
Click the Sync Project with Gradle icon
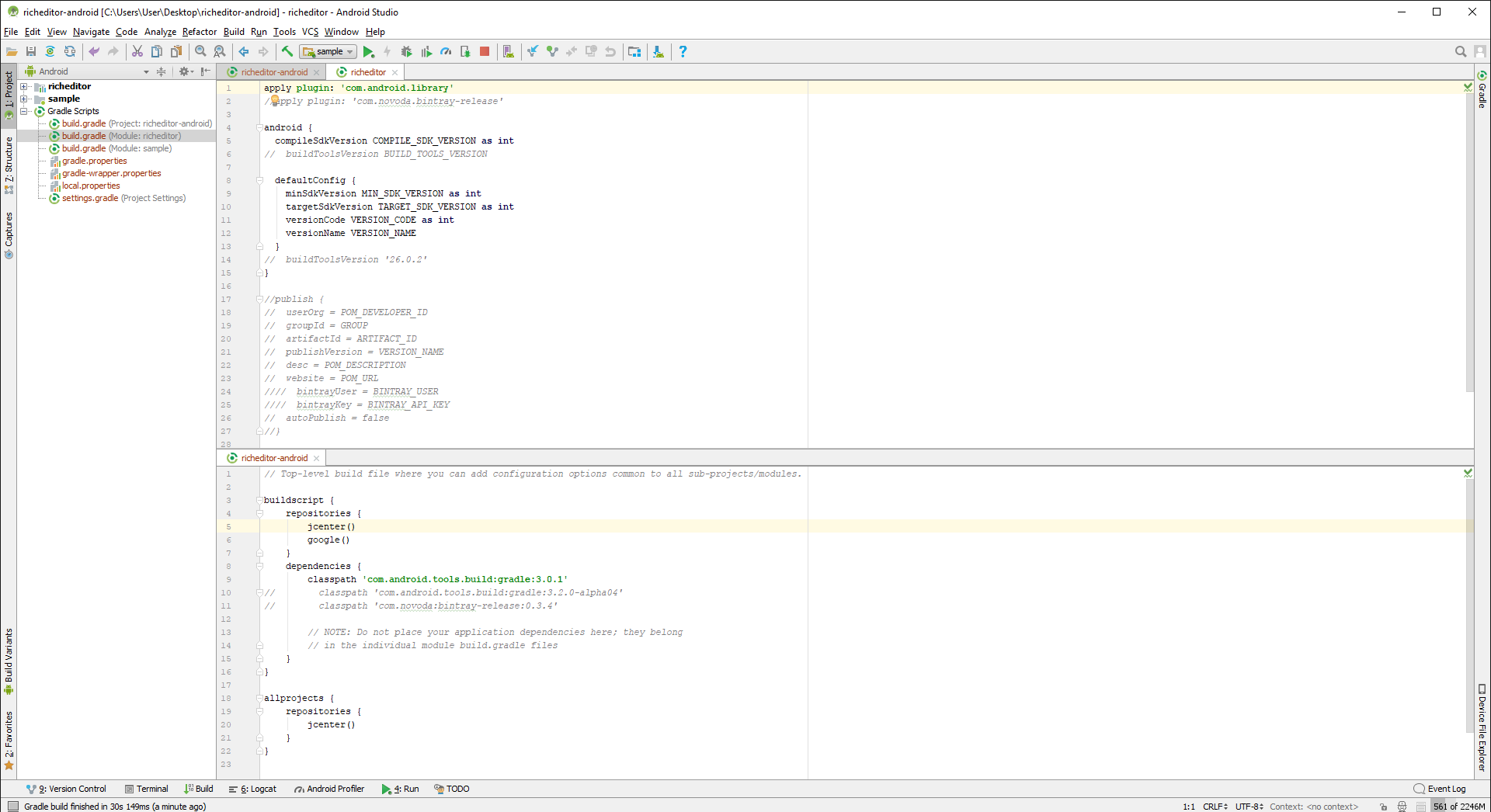point(50,51)
